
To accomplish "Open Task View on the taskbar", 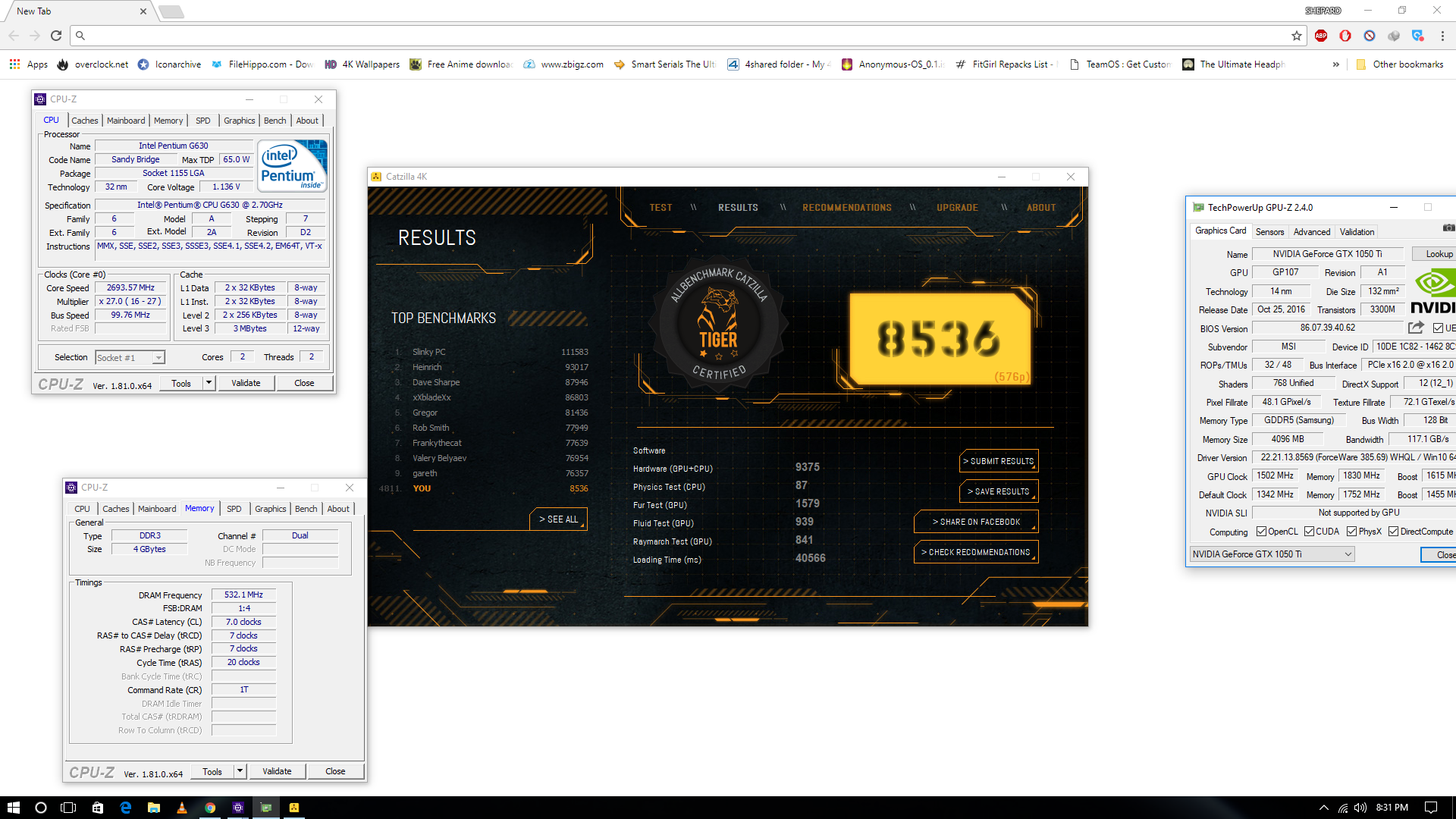I will click(68, 808).
